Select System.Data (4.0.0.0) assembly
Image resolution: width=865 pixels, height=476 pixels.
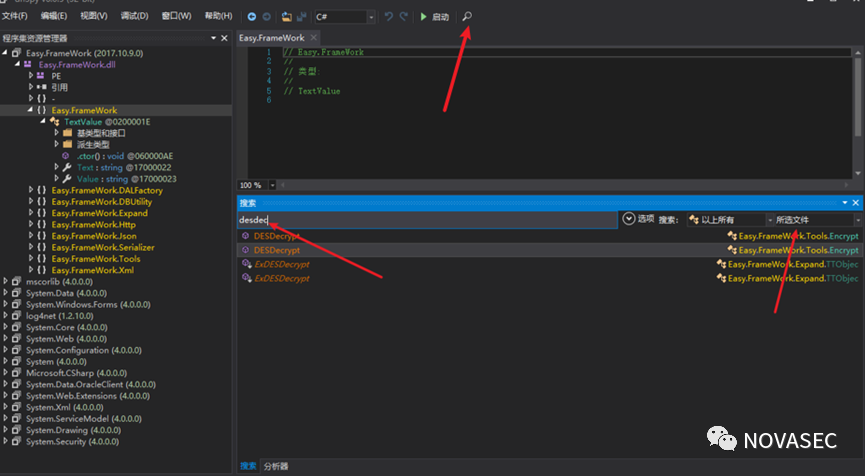pyautogui.click(x=66, y=293)
